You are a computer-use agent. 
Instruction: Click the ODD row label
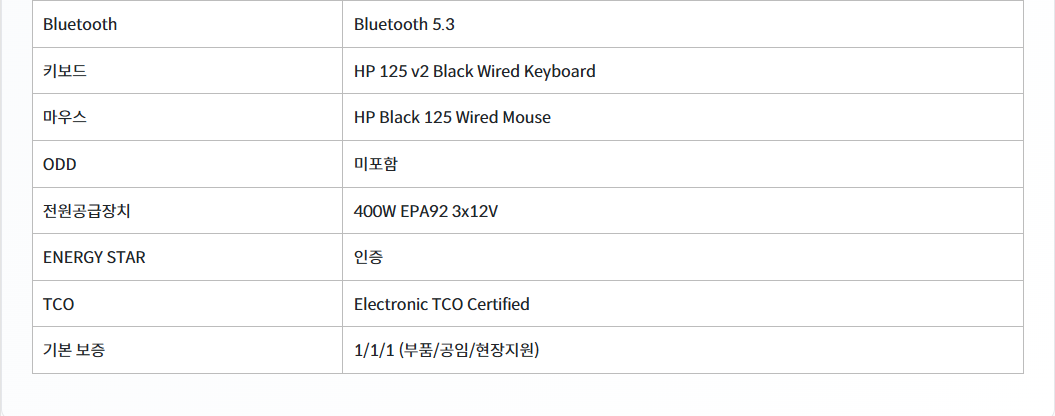click(59, 164)
